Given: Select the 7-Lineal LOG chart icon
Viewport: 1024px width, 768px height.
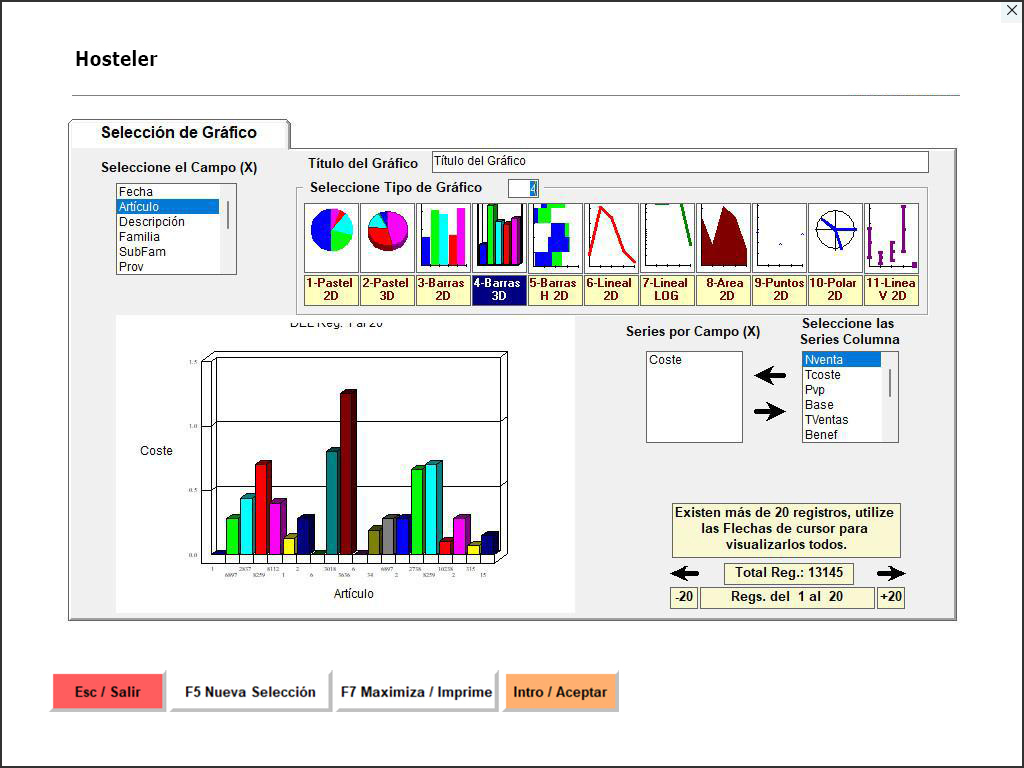Looking at the screenshot, I should [x=667, y=238].
